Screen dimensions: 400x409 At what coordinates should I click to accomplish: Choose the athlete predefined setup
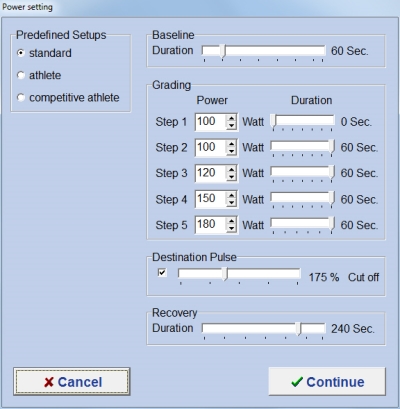(x=21, y=75)
